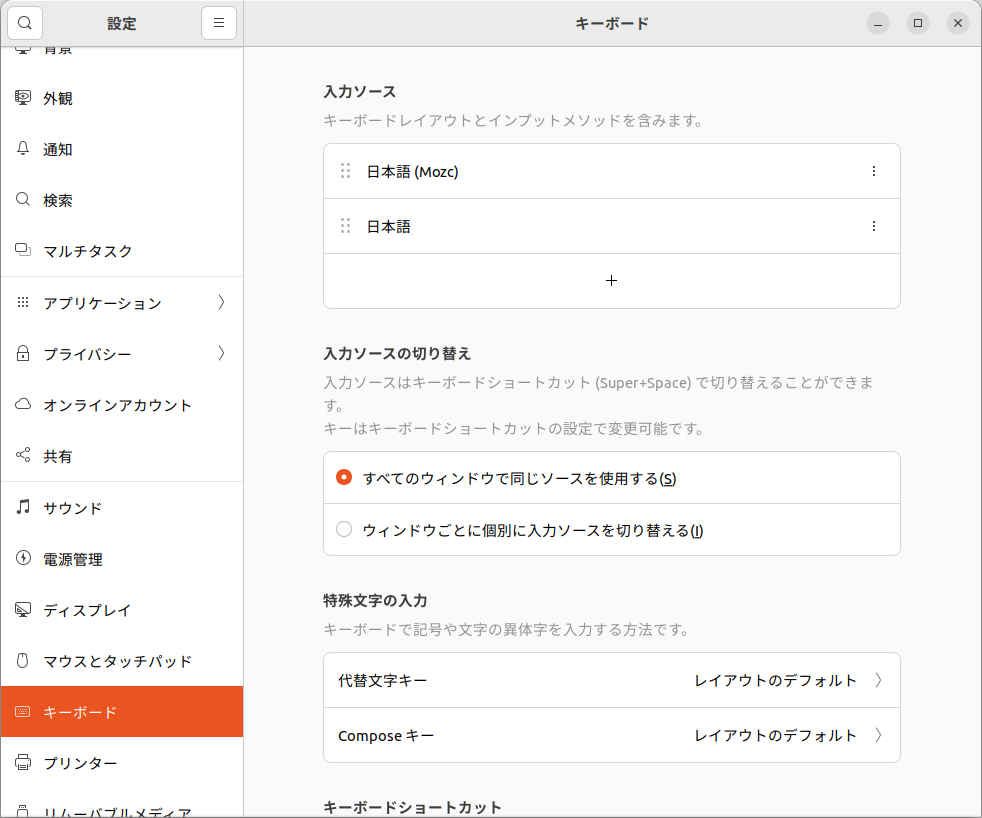Open options menu for 日本語 input source
982x818 pixels.
[x=873, y=226]
